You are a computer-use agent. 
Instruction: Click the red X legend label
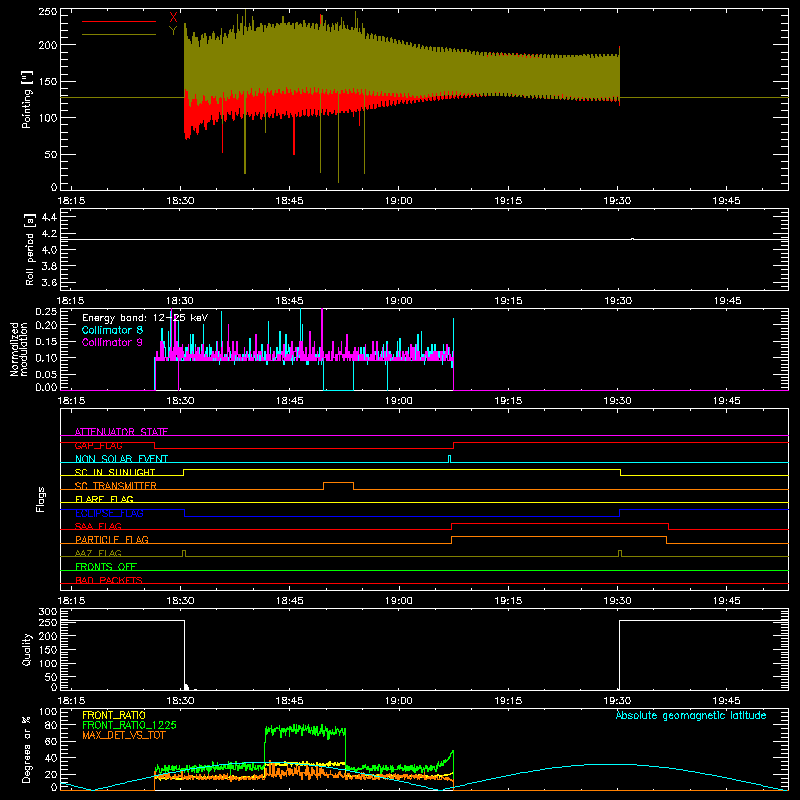173,18
